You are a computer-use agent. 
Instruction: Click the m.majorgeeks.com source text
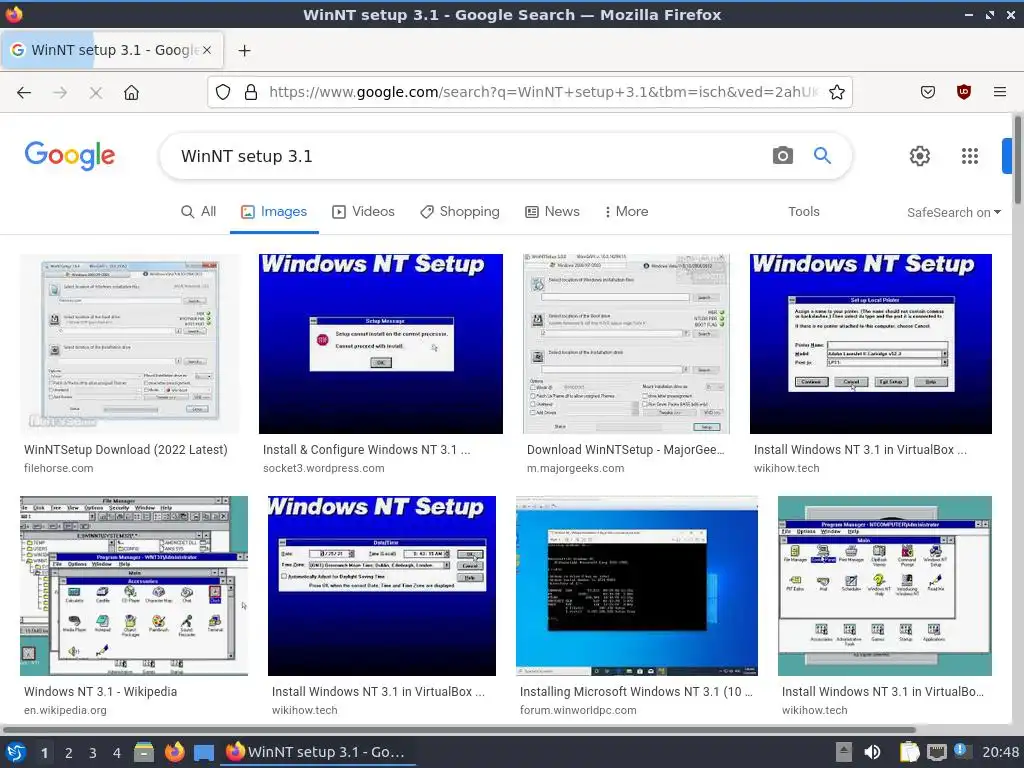[575, 468]
